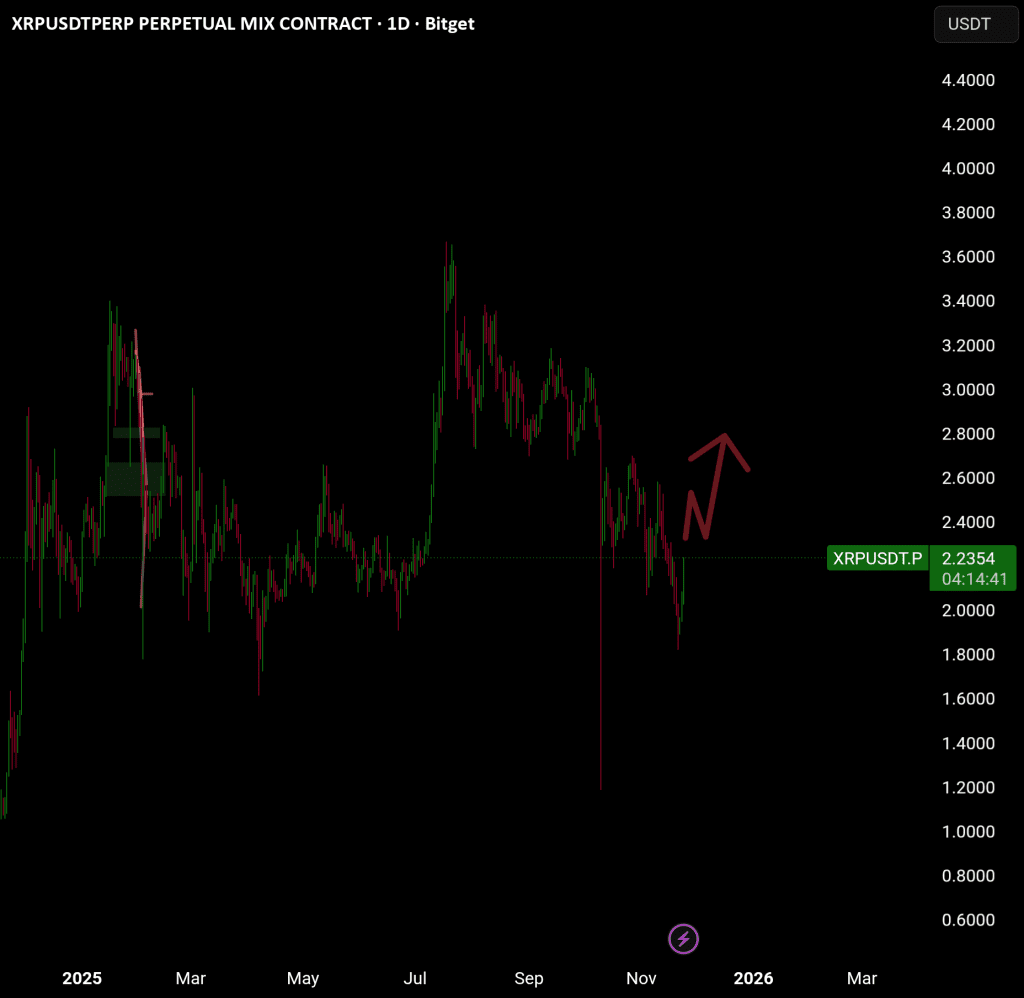
Task: Click the short pink horizontal line marker
Action: click(146, 394)
